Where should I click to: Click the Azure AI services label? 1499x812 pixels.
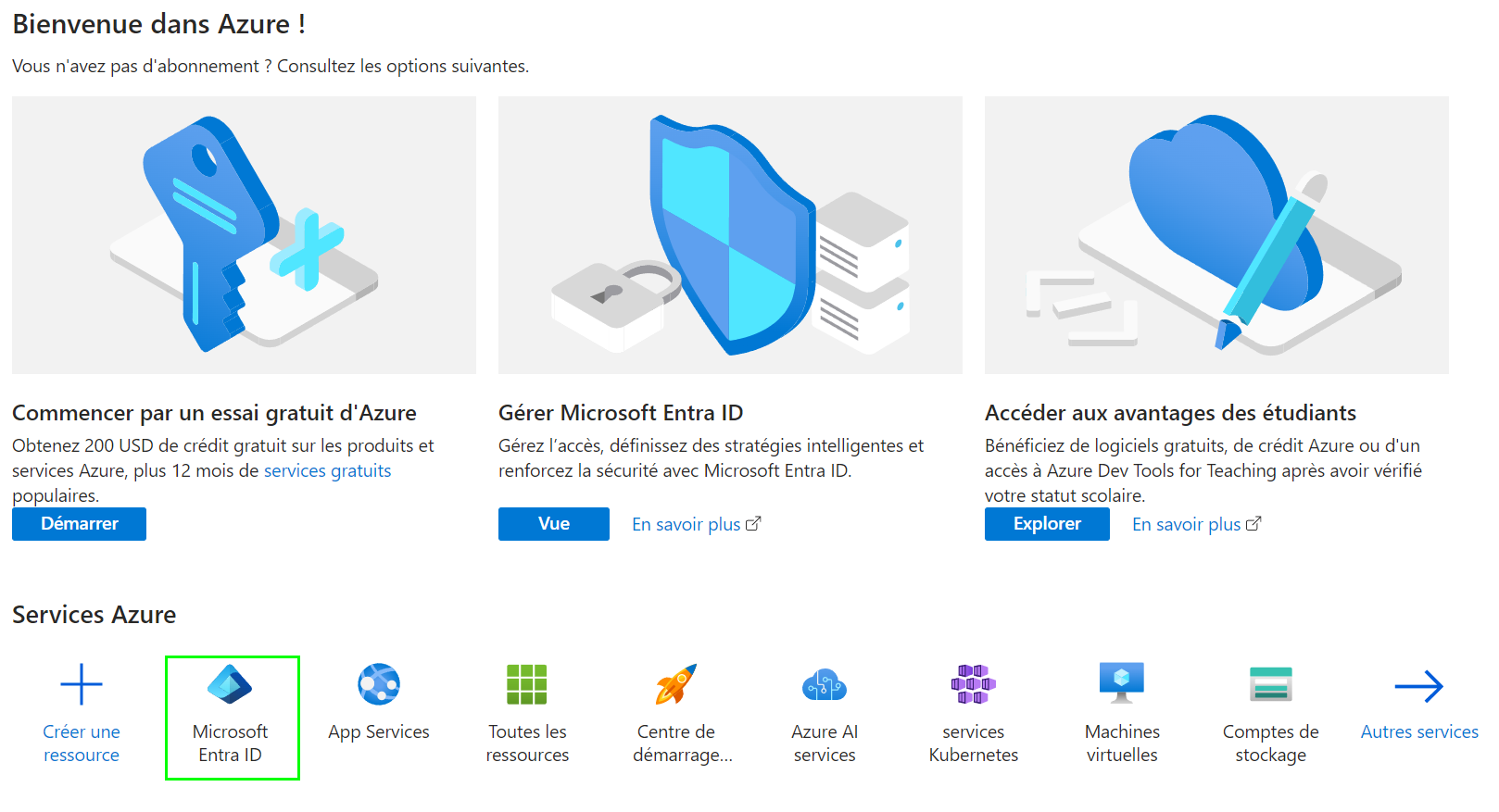click(x=825, y=743)
